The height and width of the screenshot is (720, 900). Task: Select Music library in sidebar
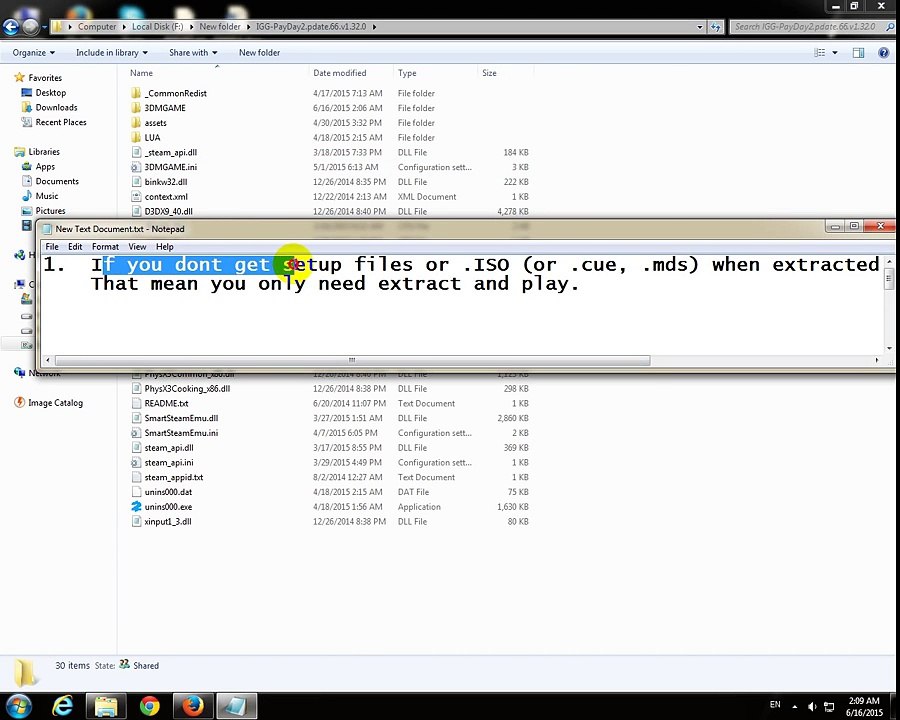(46, 196)
